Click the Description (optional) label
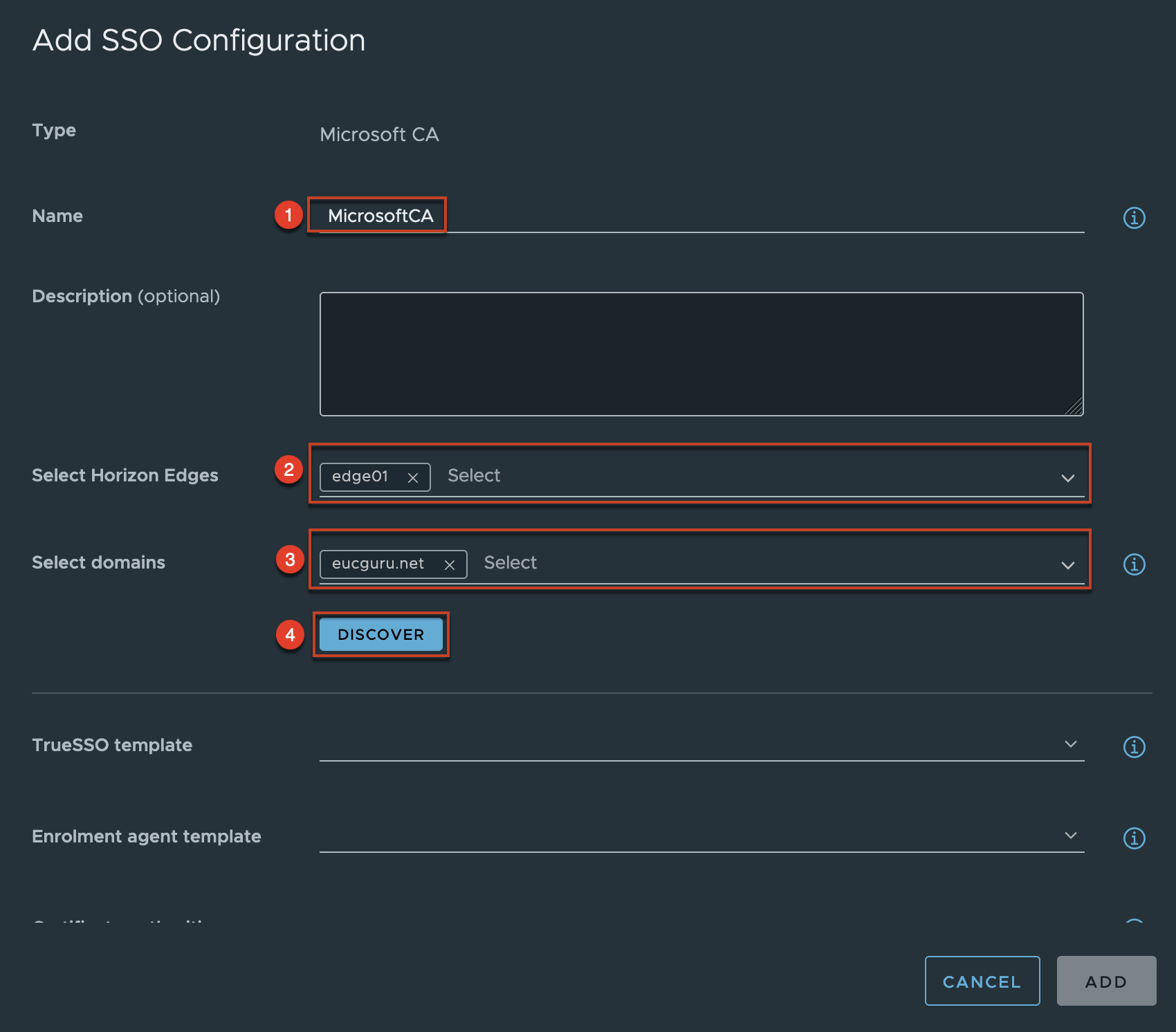 click(126, 296)
